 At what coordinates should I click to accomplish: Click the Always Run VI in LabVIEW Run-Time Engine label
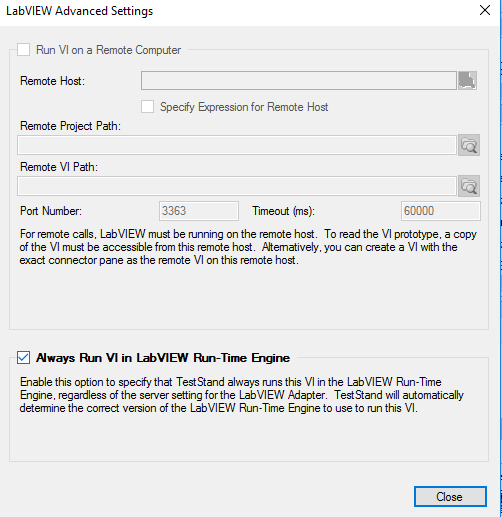tap(163, 358)
